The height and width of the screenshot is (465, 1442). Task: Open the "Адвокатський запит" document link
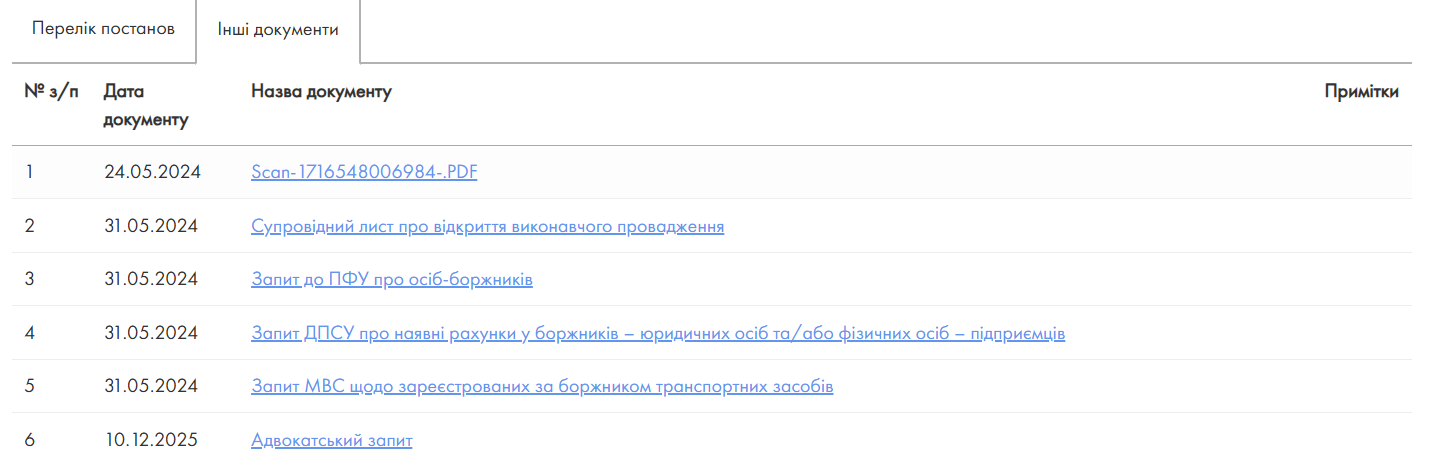tap(331, 440)
